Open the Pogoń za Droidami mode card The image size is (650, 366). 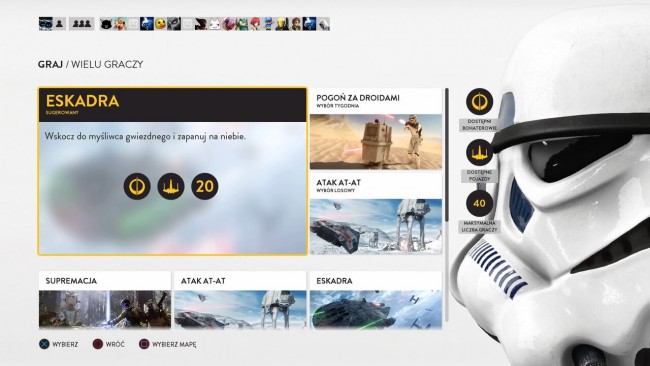[376, 129]
